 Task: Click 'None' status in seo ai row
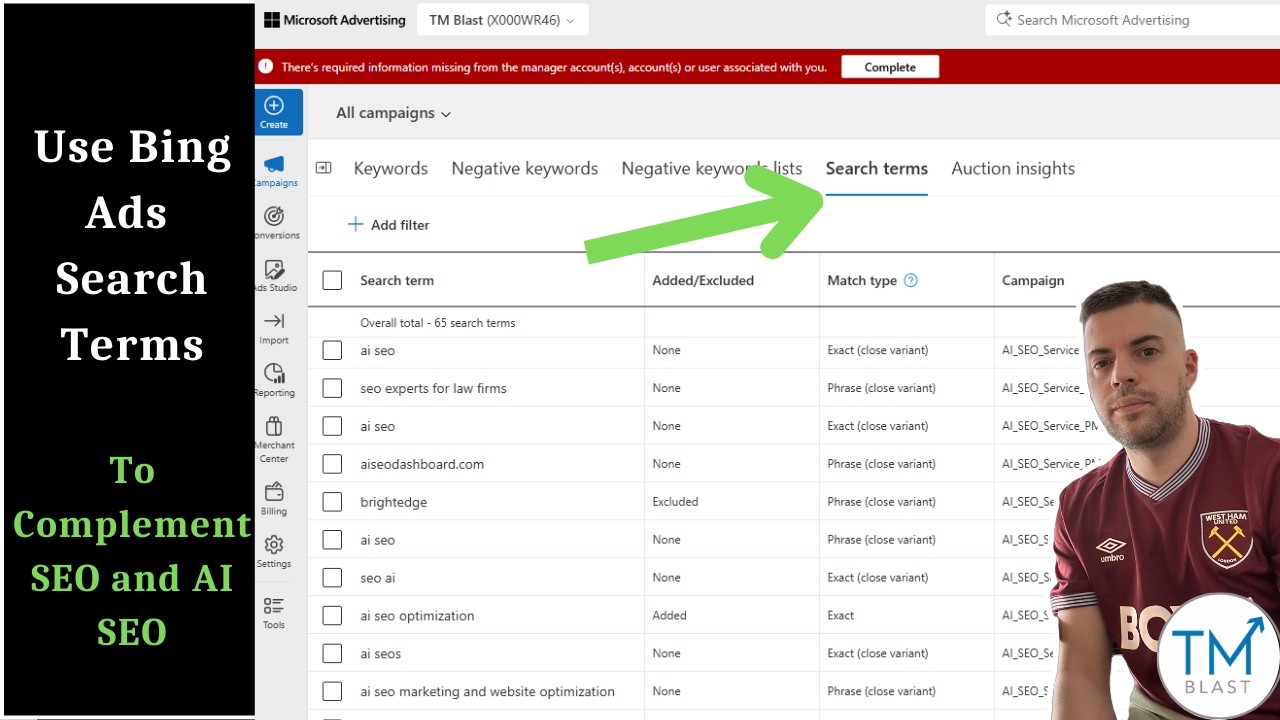[666, 578]
